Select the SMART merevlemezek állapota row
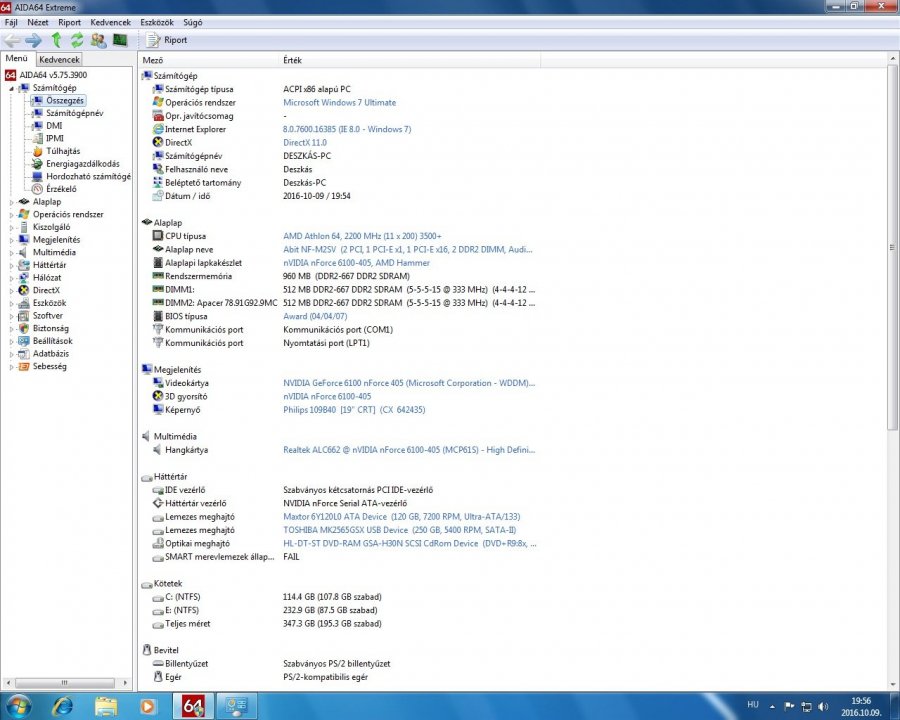900x720 pixels. coord(339,557)
